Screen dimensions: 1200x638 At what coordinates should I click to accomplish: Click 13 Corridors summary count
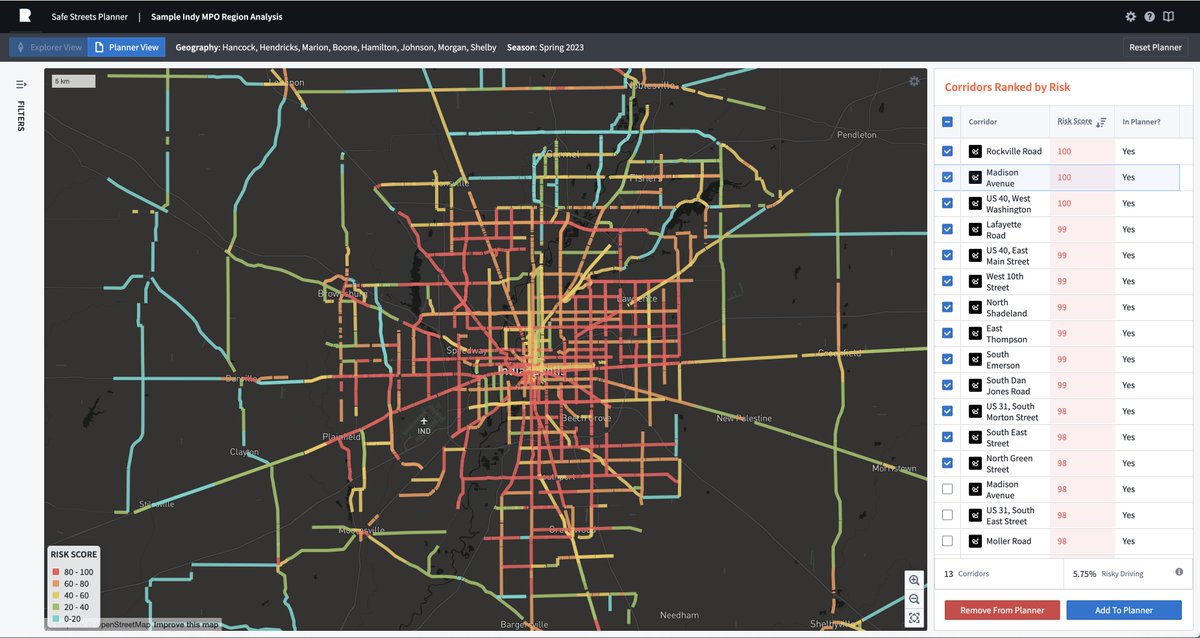[967, 573]
